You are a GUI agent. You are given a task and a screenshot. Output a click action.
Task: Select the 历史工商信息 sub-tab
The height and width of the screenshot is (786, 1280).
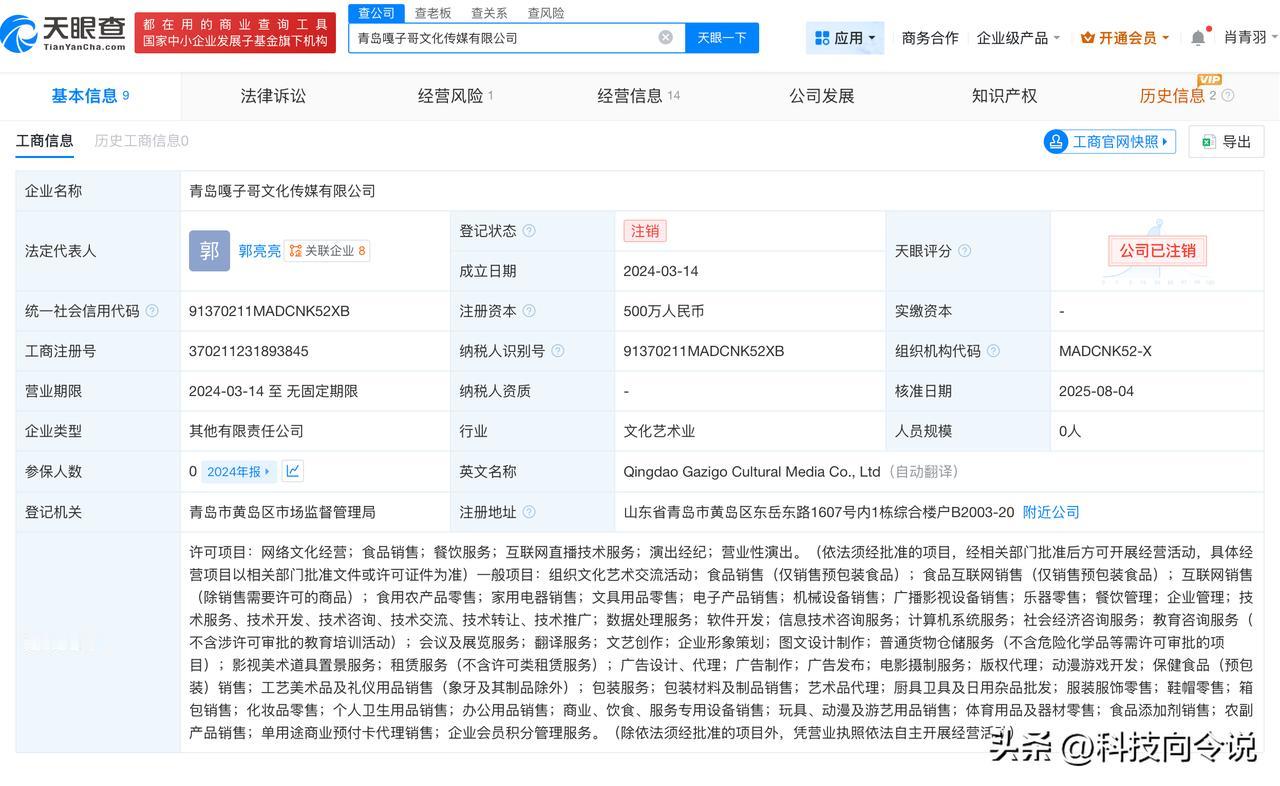pos(141,141)
